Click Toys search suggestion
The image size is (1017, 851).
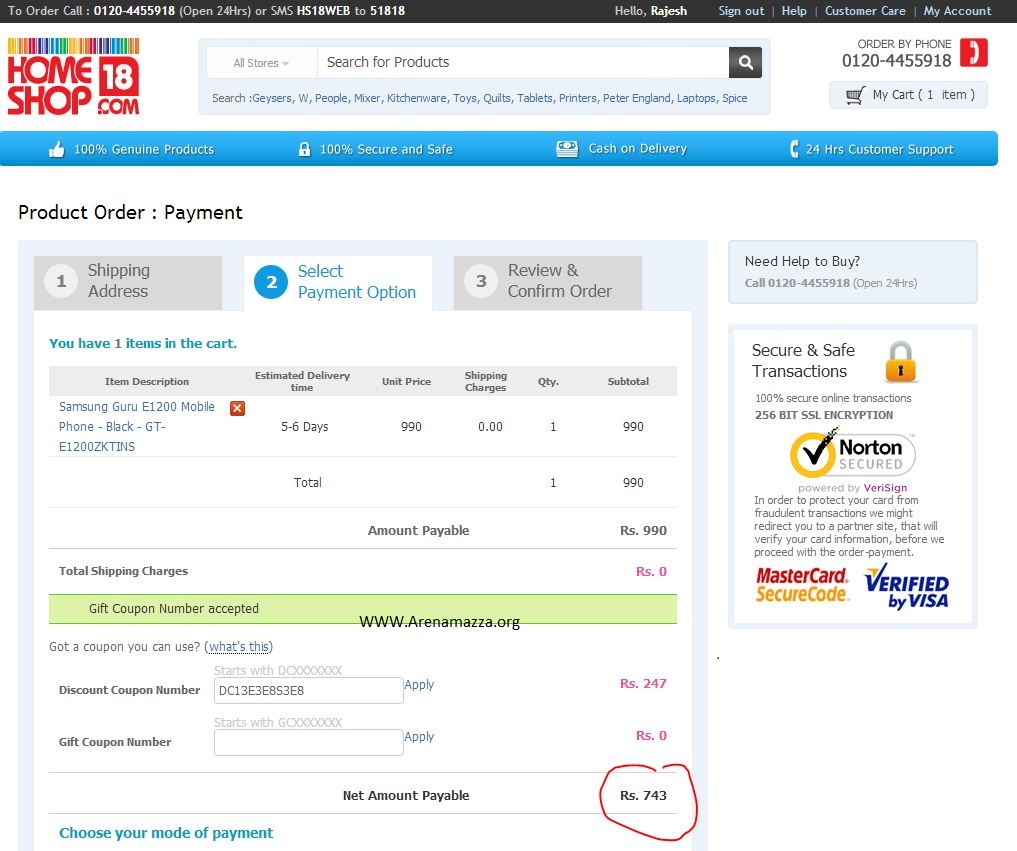pyautogui.click(x=465, y=99)
